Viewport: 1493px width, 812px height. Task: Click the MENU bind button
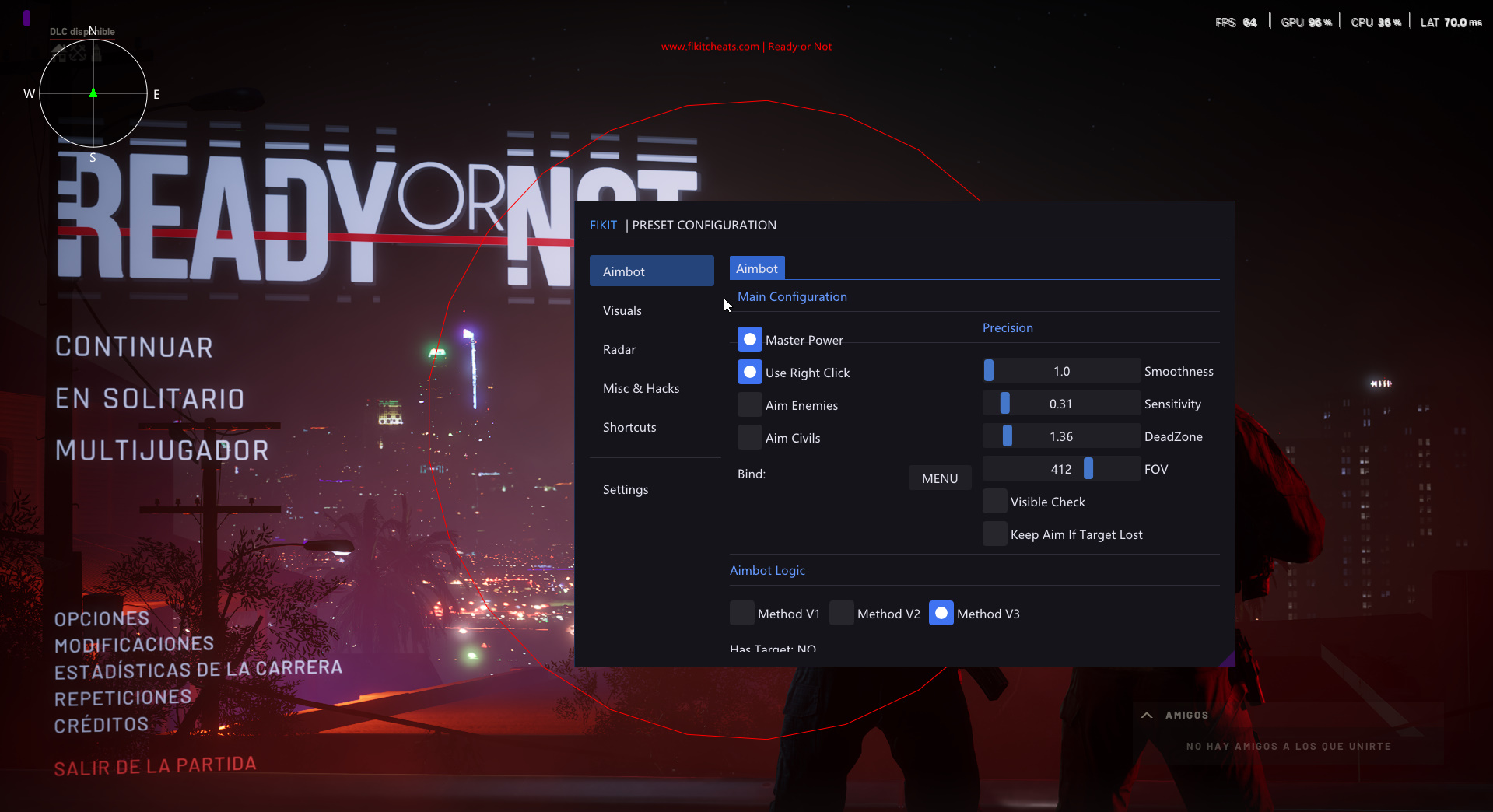(939, 478)
